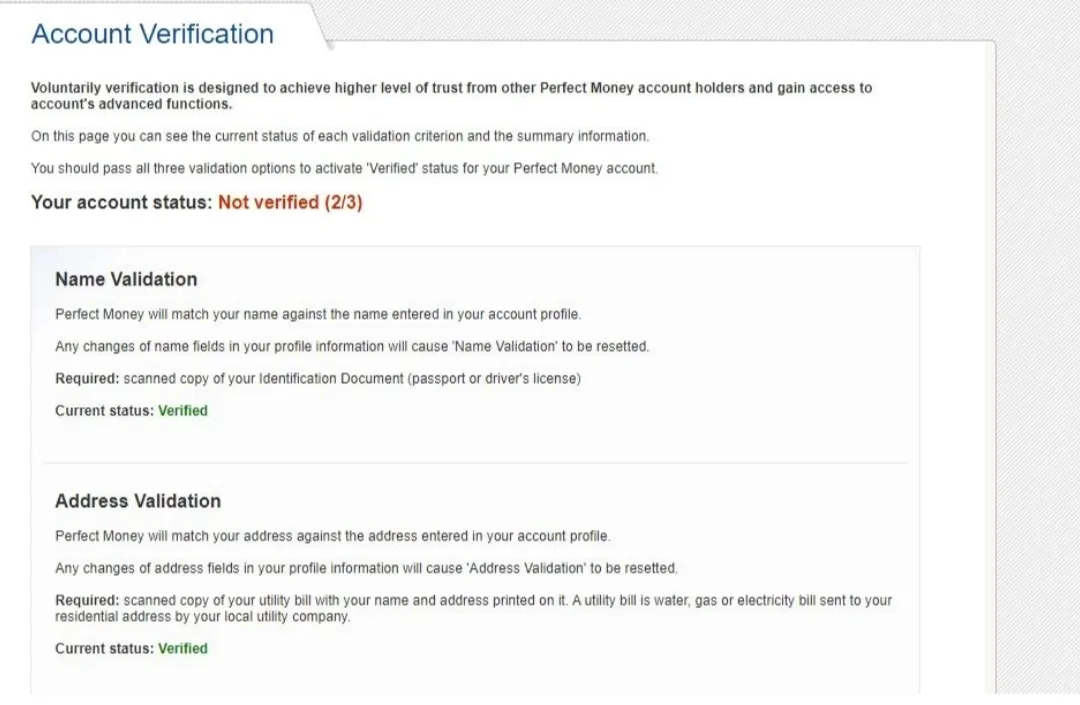The width and height of the screenshot is (1080, 705).
Task: Click the 'Address Validation to be resetted' sentence
Action: 366,568
